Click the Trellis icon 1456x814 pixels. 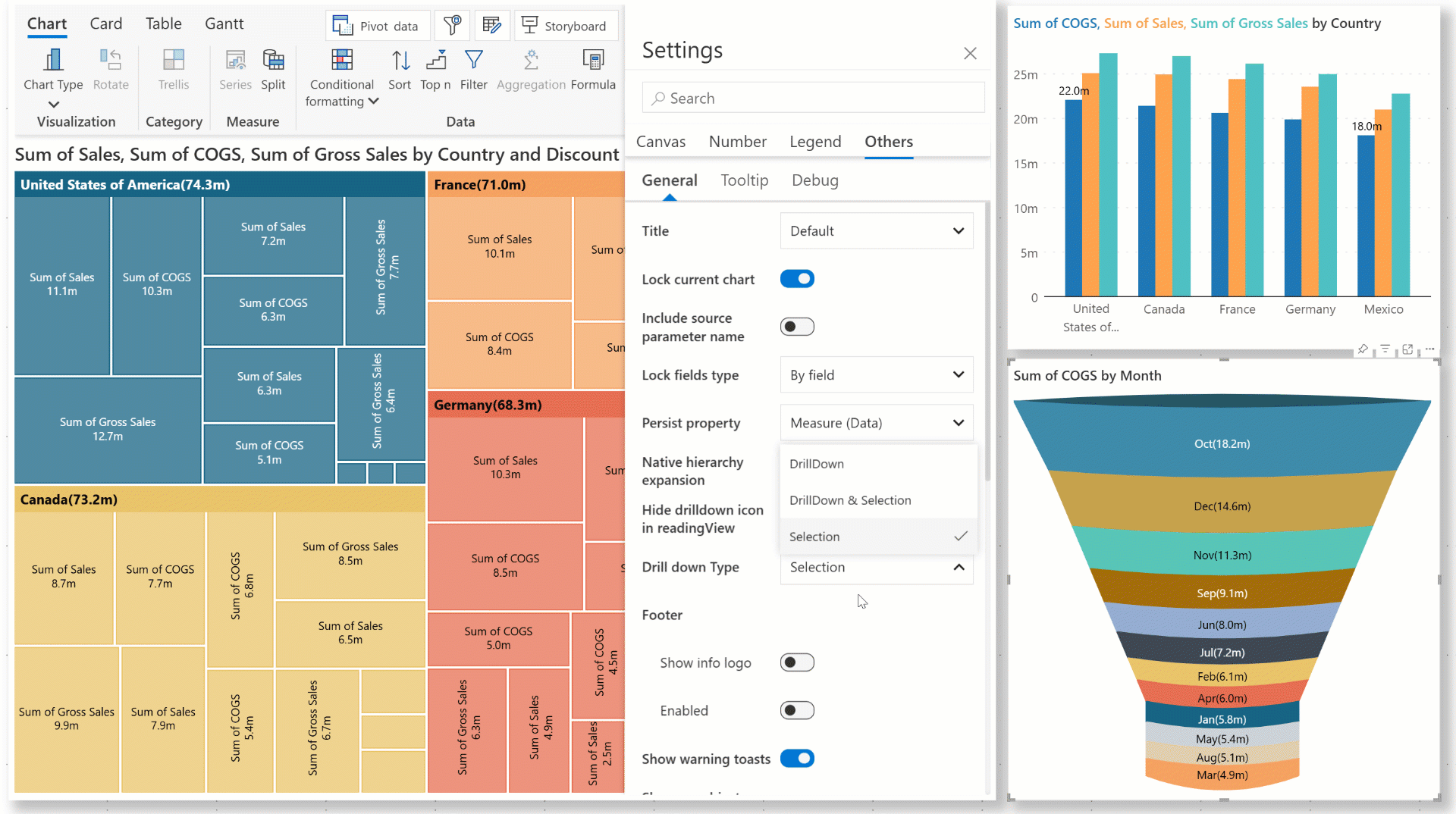point(174,60)
